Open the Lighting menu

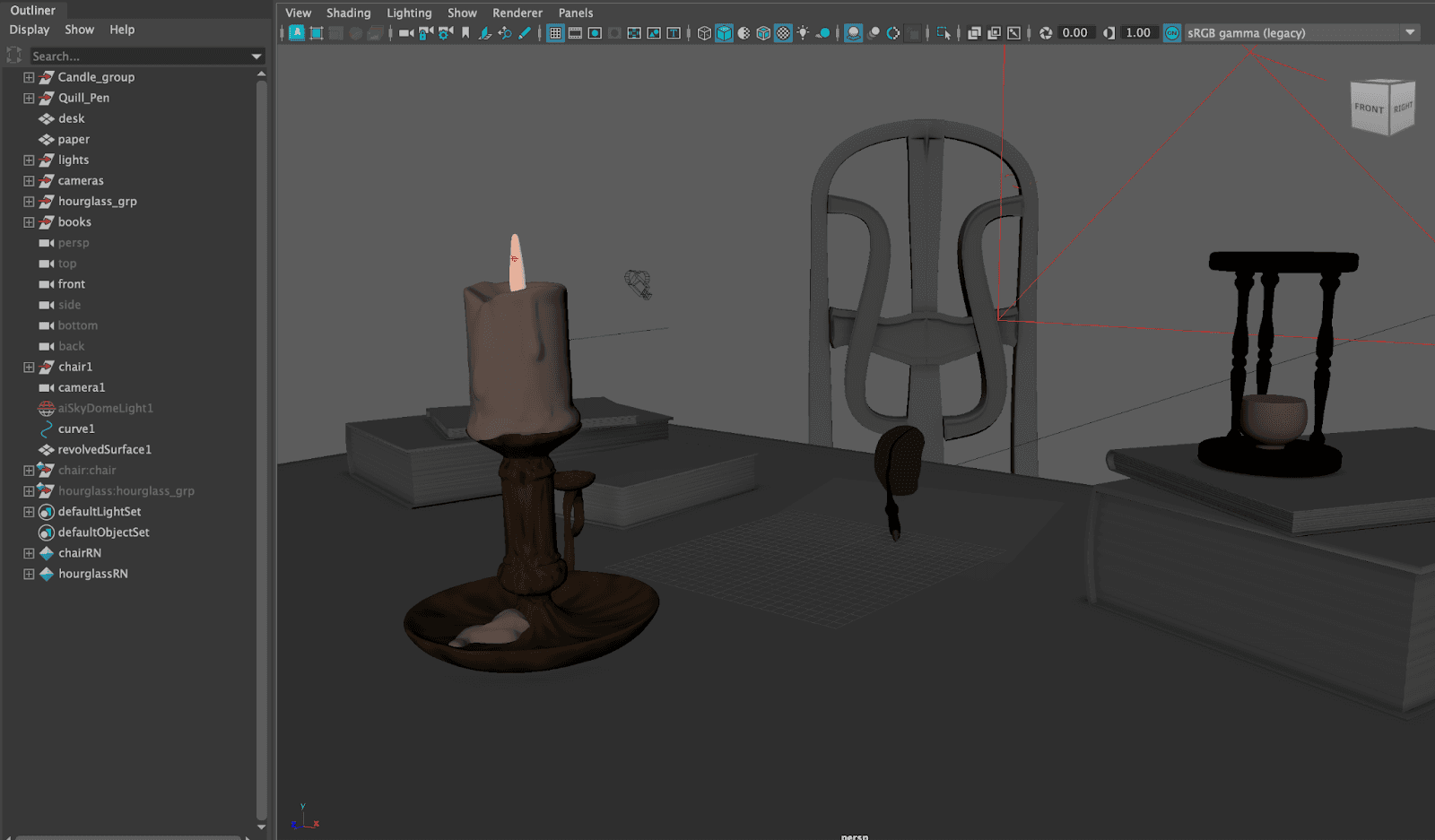pos(409,13)
